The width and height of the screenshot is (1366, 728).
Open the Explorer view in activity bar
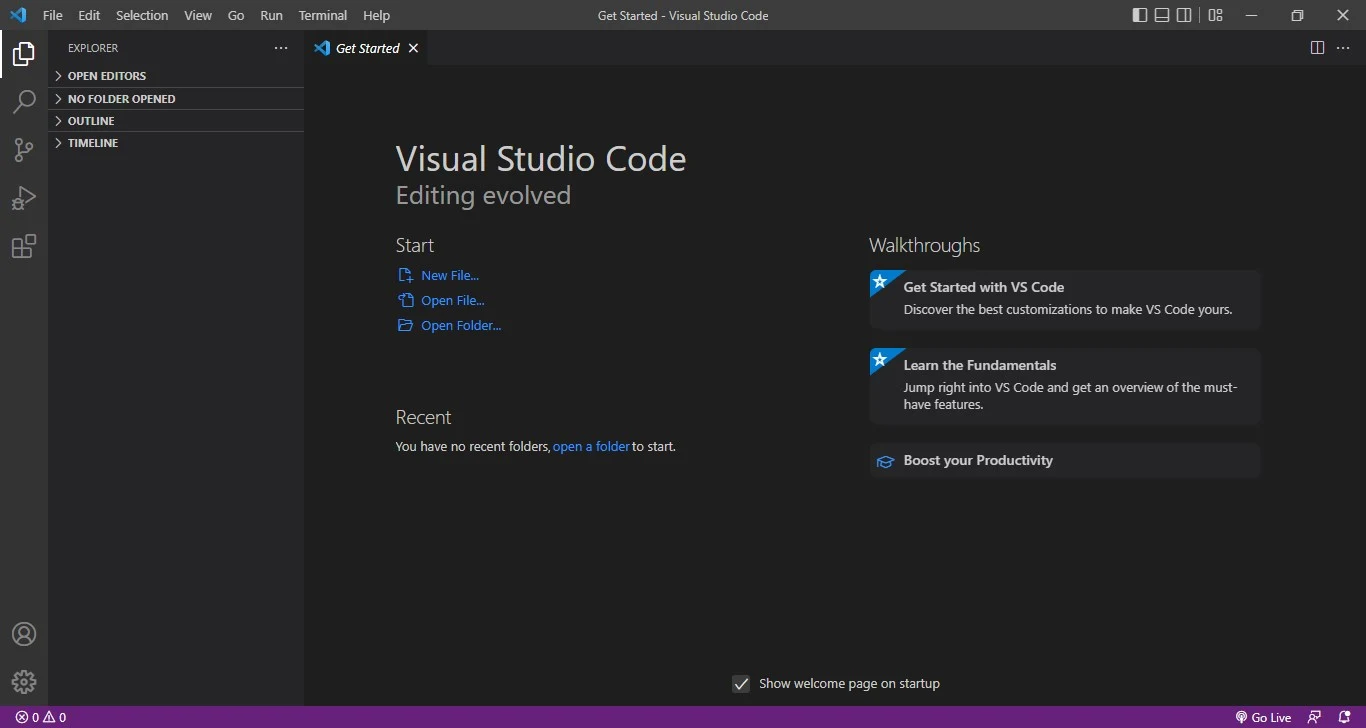pyautogui.click(x=24, y=54)
